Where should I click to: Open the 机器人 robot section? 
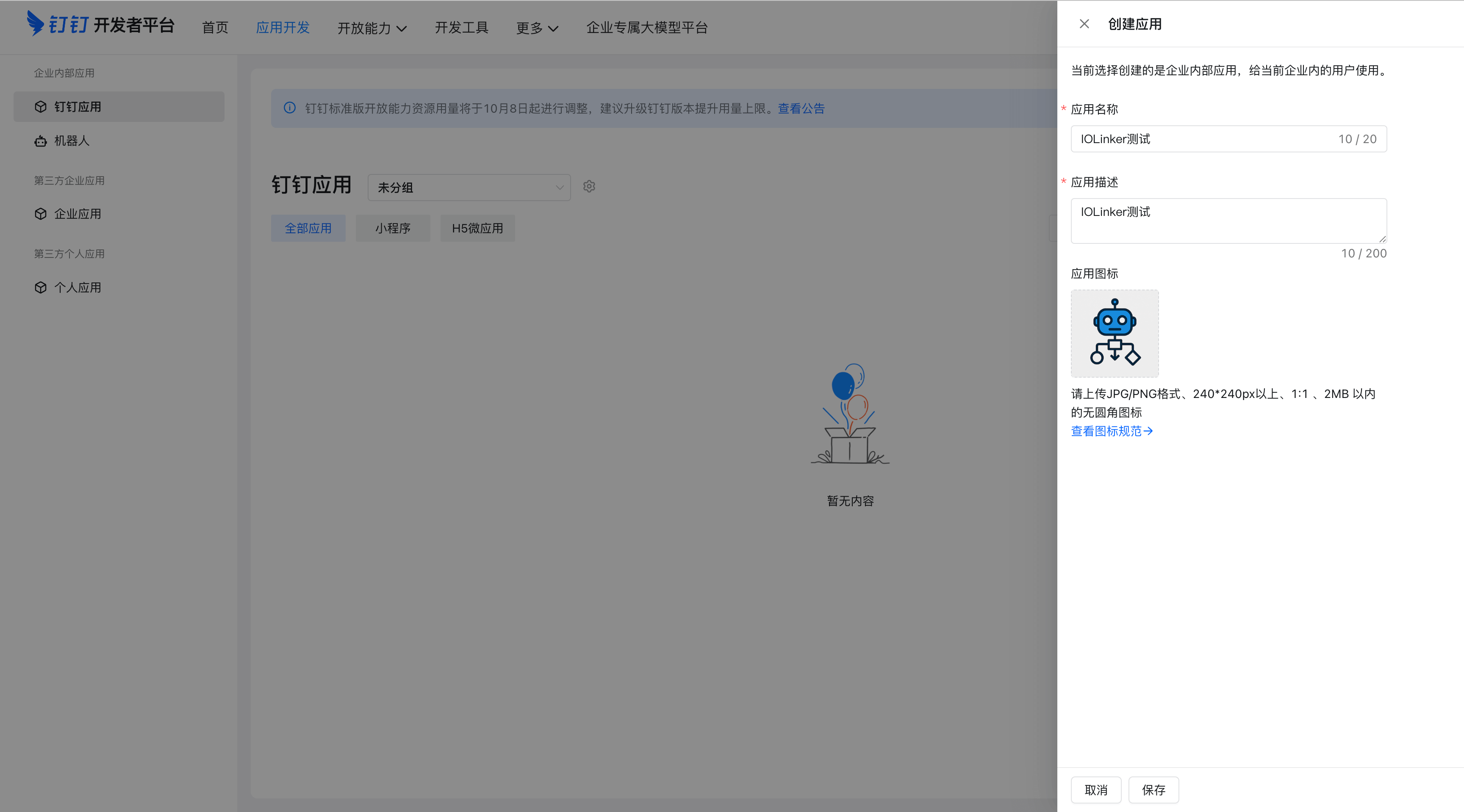pyautogui.click(x=72, y=140)
